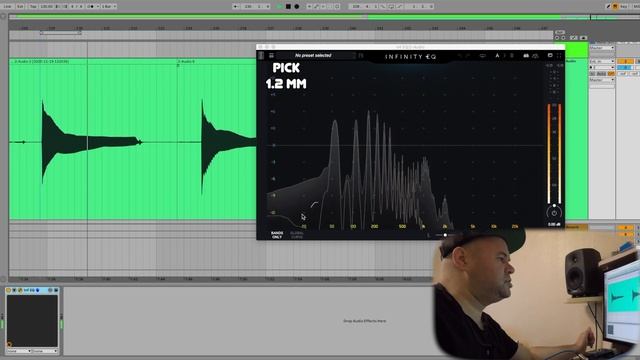Toggle the Follow playback arrow button

[x=236, y=7]
